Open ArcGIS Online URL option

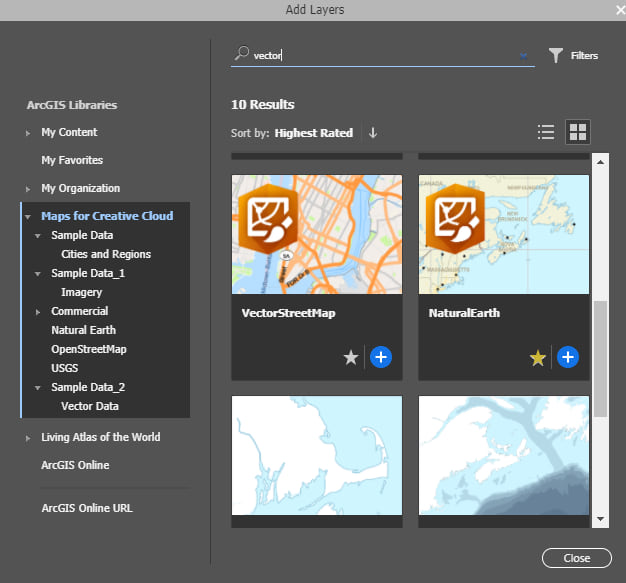(87, 508)
